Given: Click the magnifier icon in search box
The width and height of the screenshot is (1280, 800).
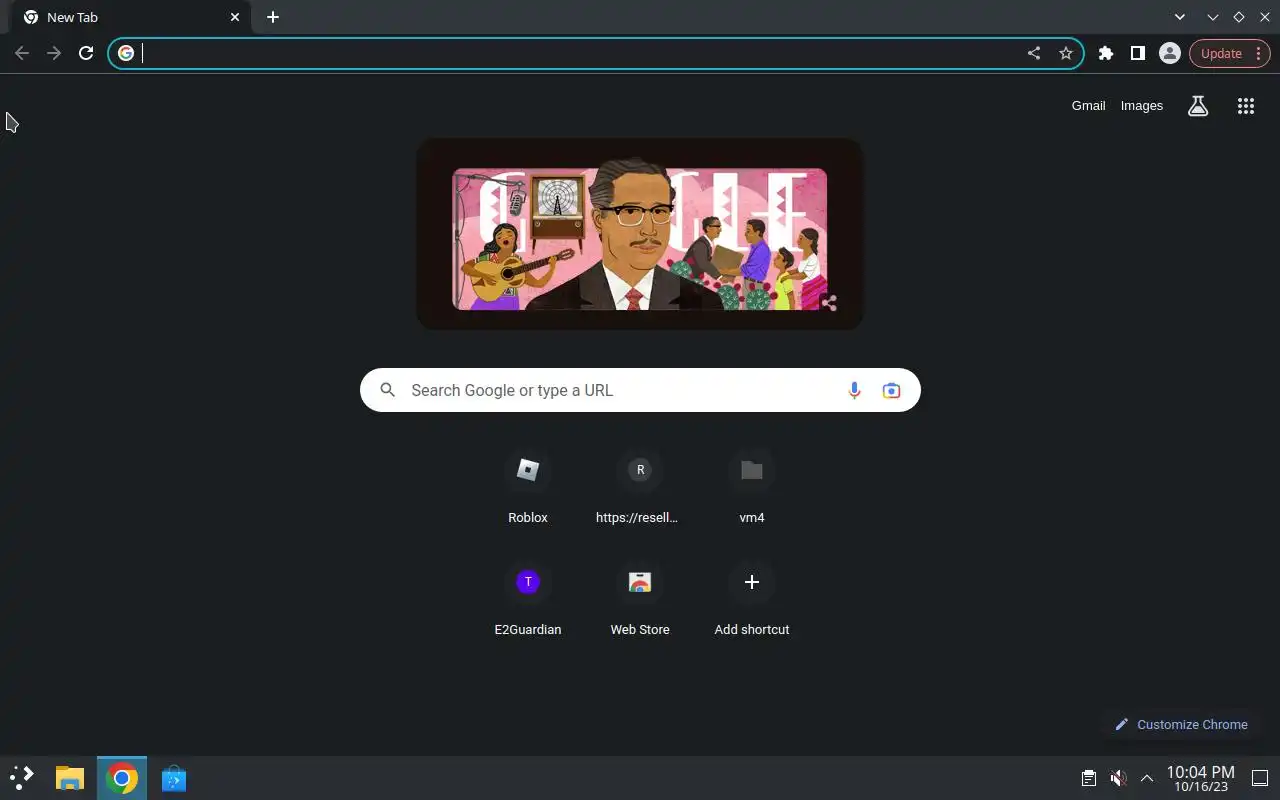Looking at the screenshot, I should [x=388, y=390].
